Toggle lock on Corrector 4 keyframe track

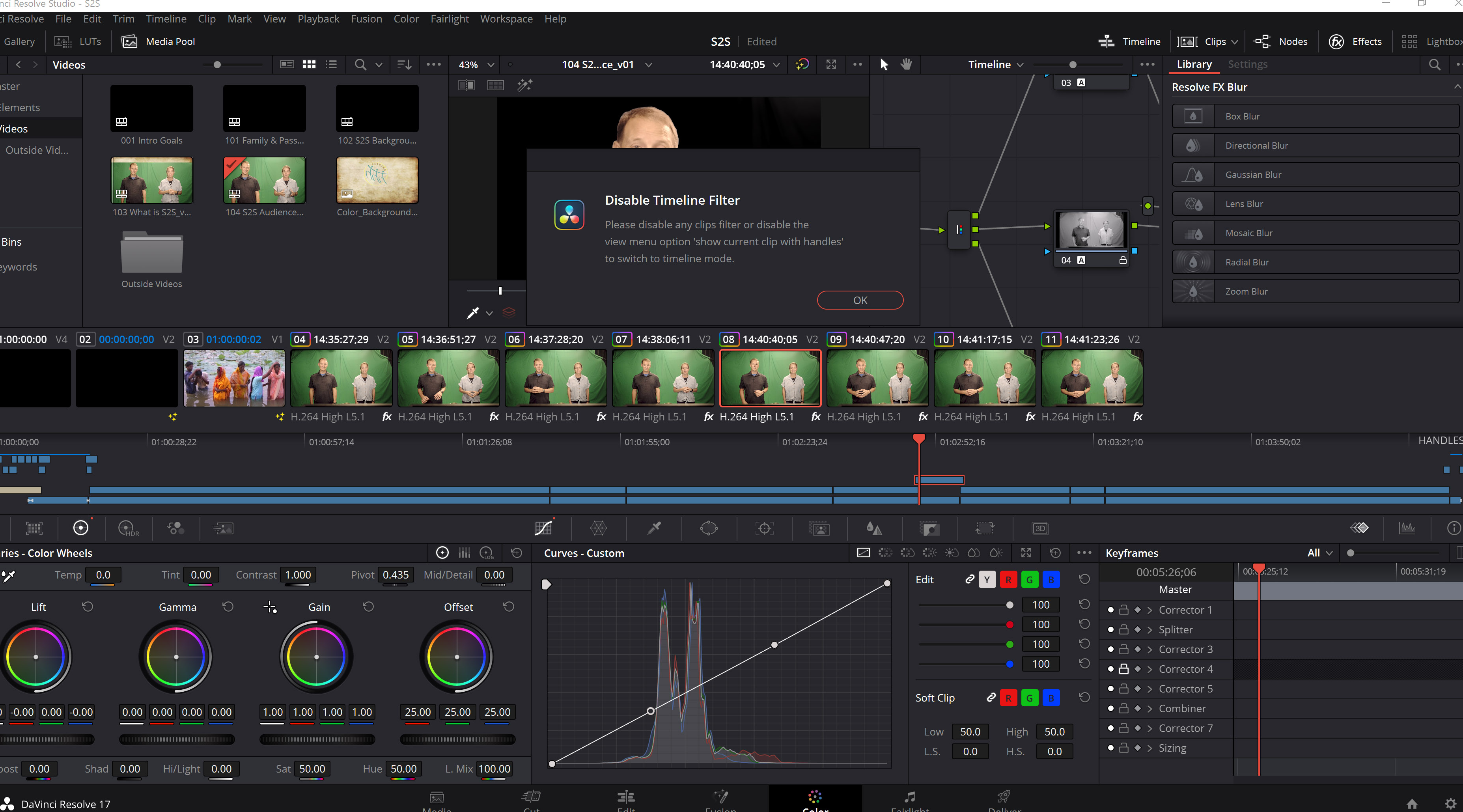1123,669
